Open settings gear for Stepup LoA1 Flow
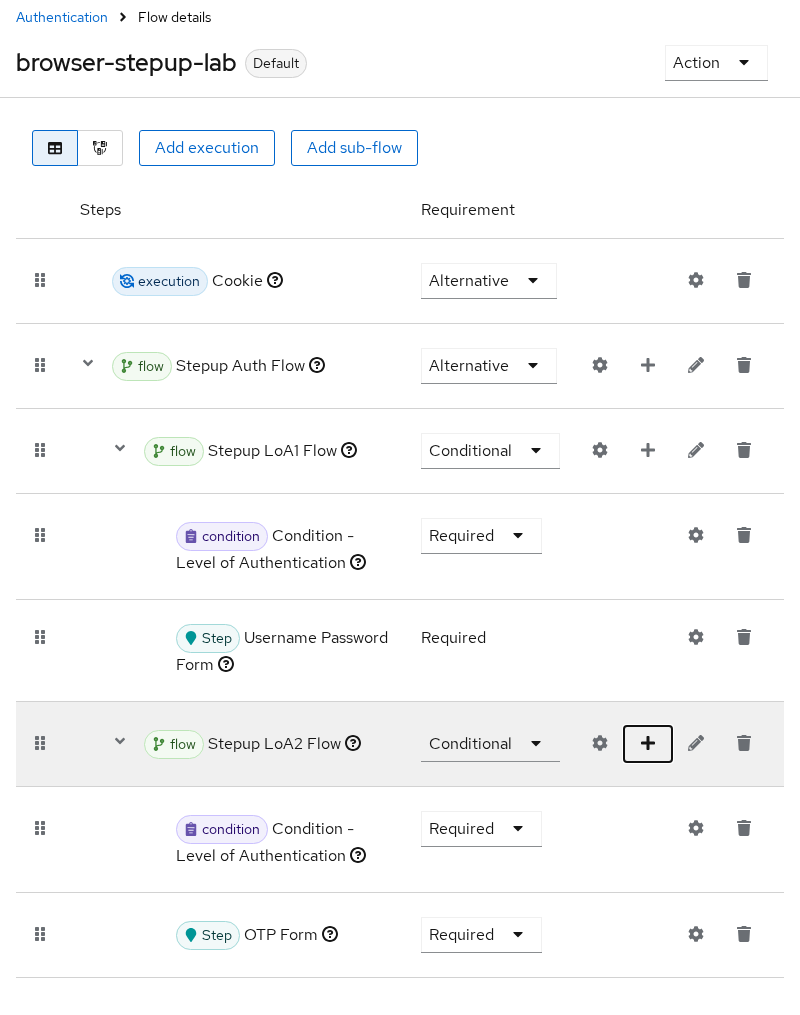The width and height of the screenshot is (800, 1015). (x=600, y=450)
